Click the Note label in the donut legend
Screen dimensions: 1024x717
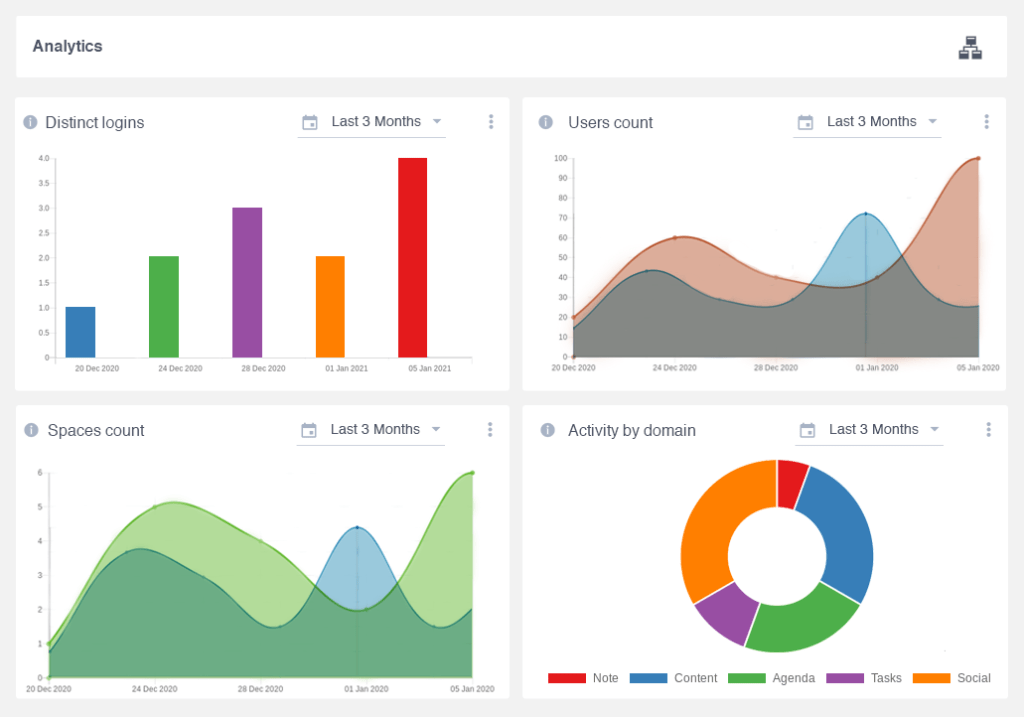pyautogui.click(x=605, y=678)
